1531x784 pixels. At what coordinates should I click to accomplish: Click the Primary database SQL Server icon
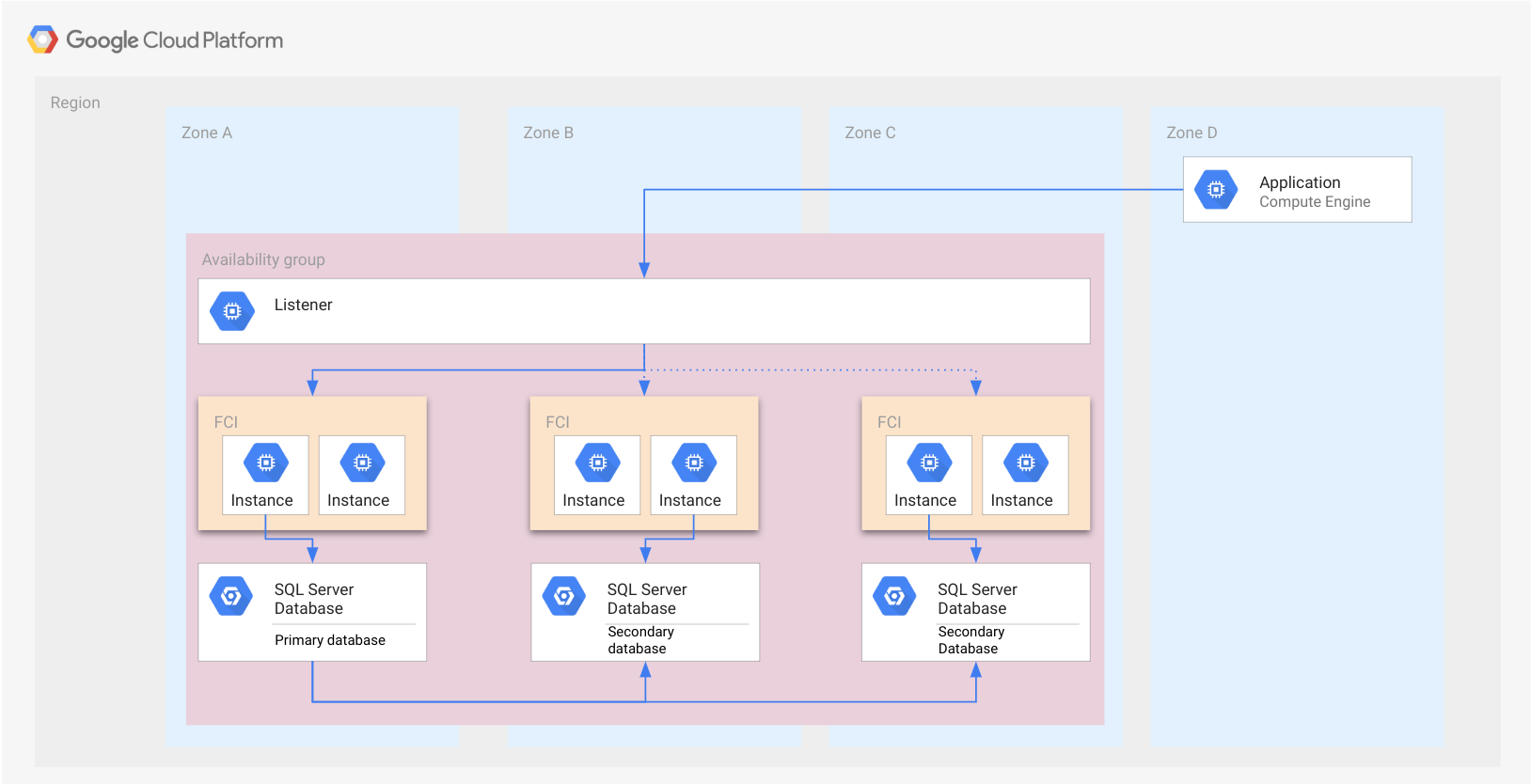(x=231, y=596)
